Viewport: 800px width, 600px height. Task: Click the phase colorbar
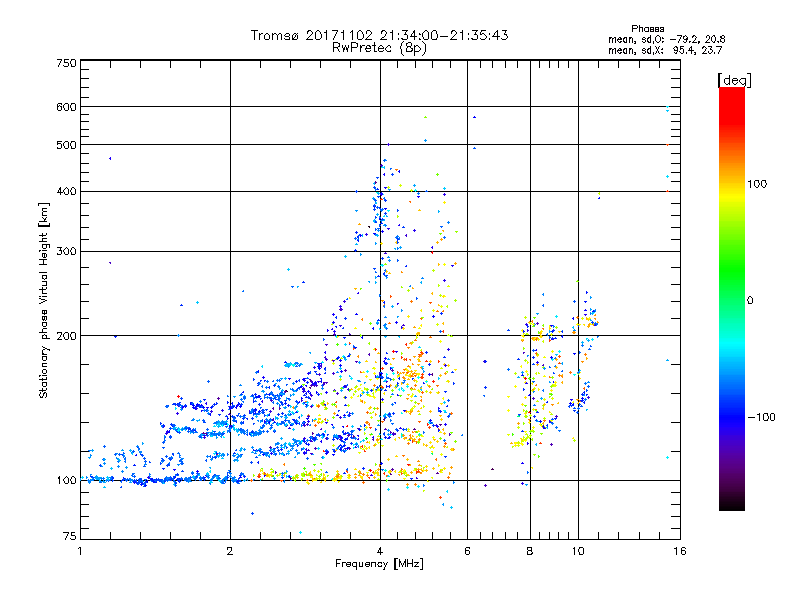(x=732, y=298)
